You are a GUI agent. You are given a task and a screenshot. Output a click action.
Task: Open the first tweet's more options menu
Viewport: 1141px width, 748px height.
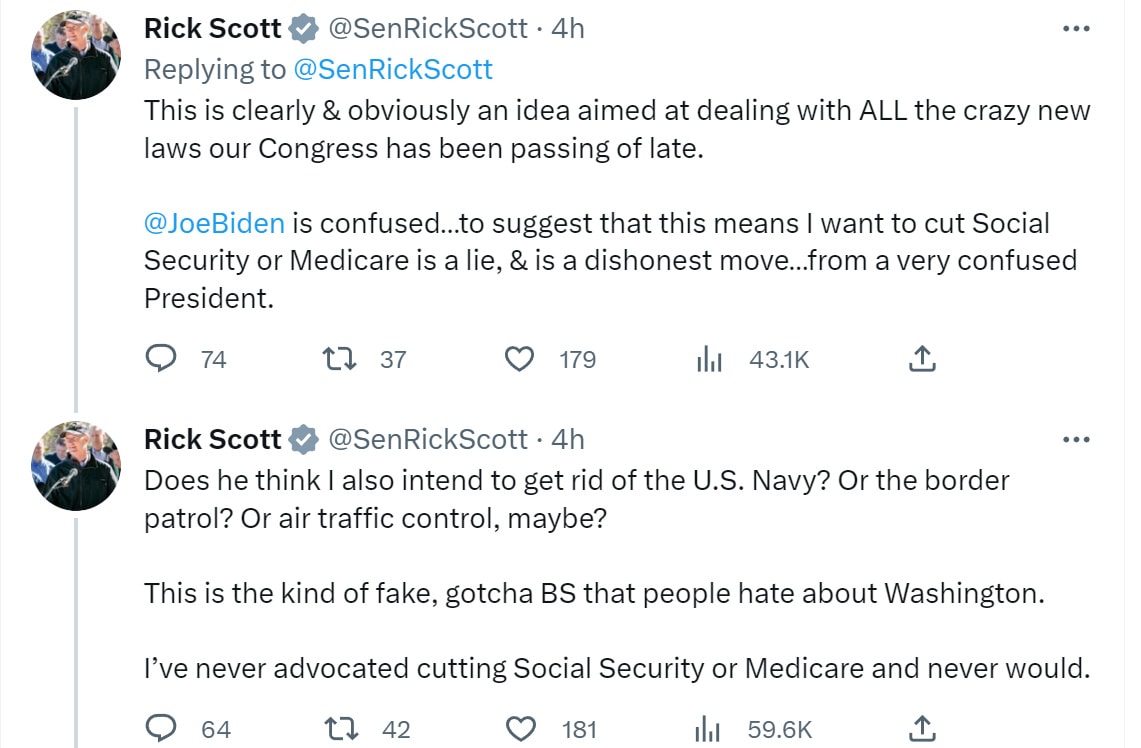click(1076, 29)
